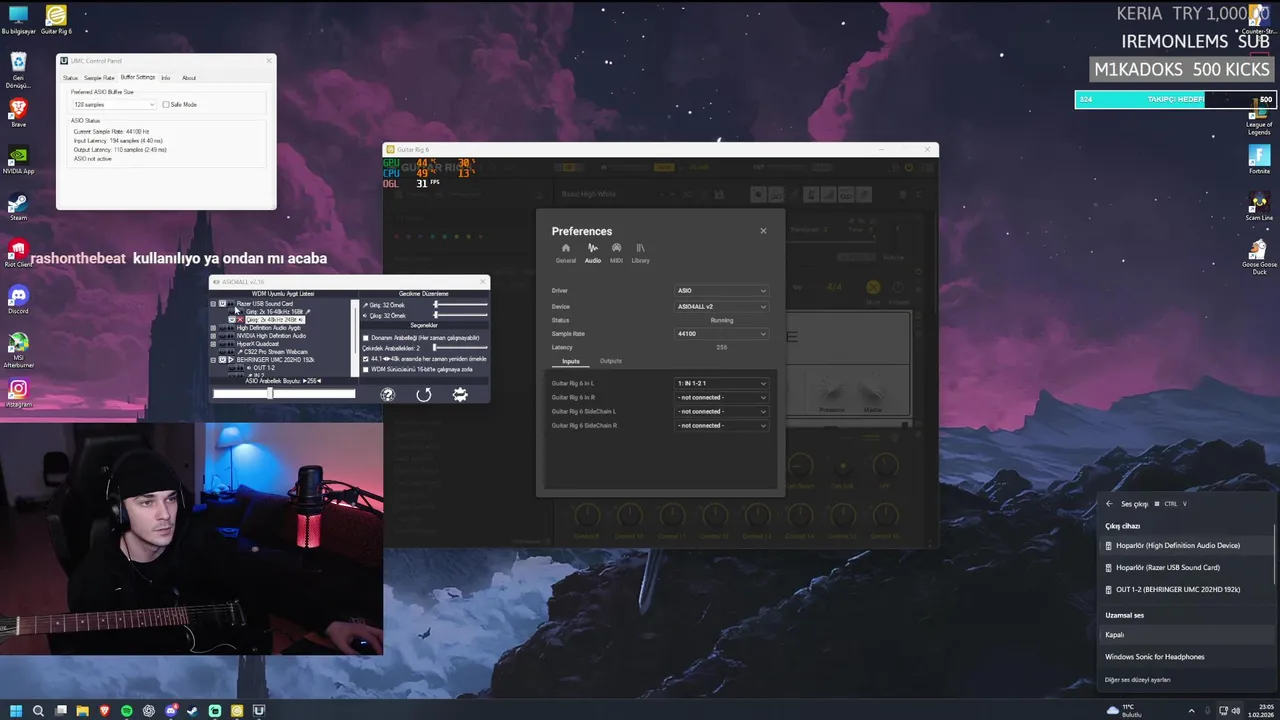Click ASIO4ALL help question mark icon

tap(387, 394)
